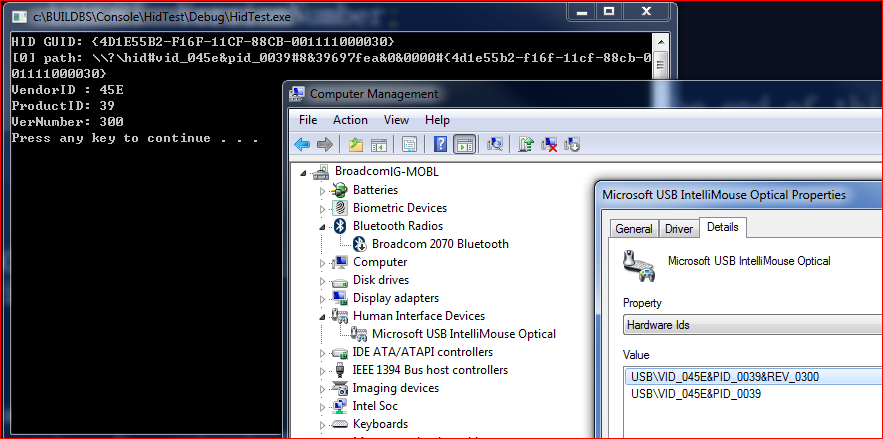Click the Batteries category icon
Image resolution: width=883 pixels, height=439 pixels.
pos(340,190)
